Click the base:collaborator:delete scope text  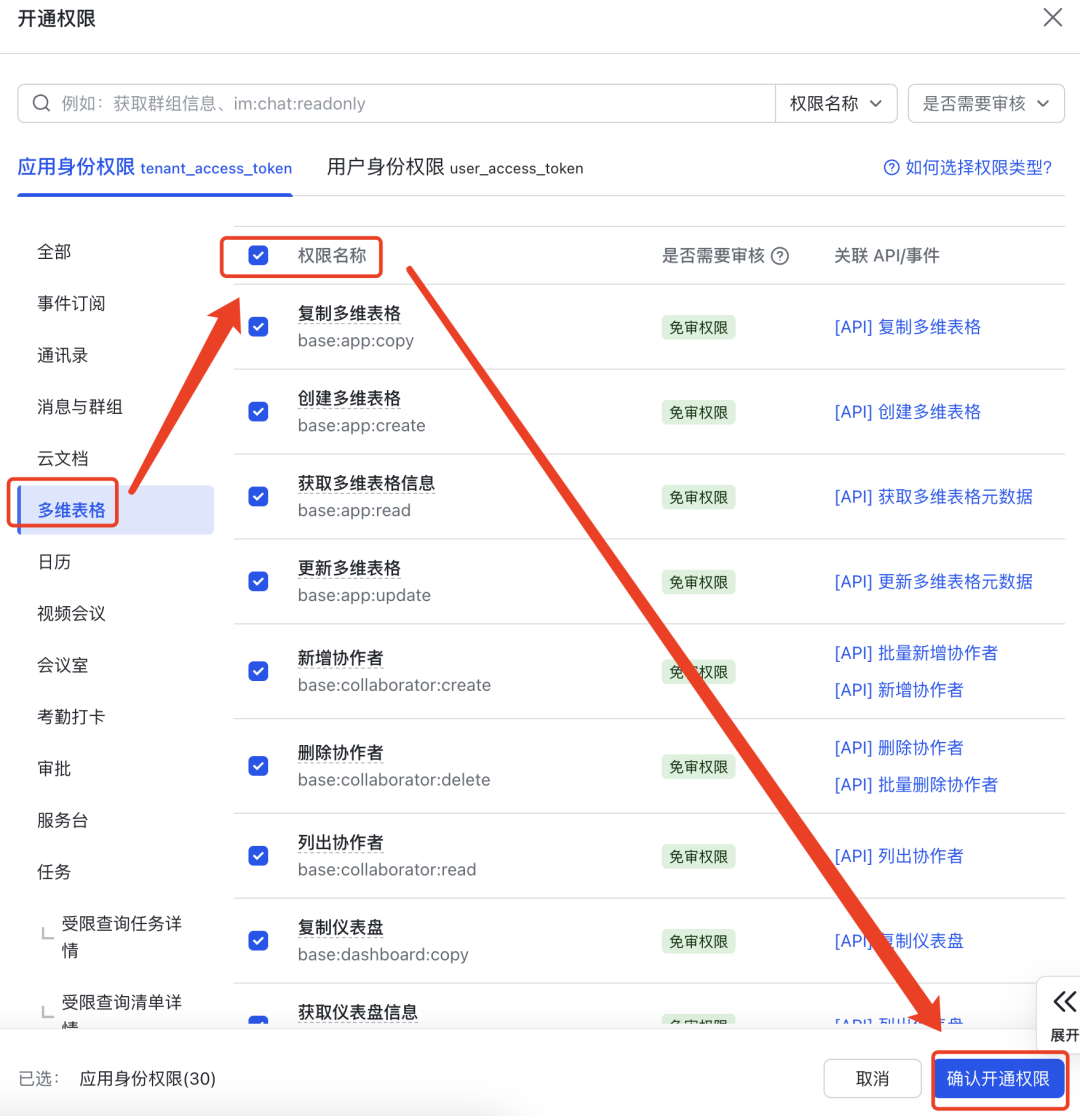click(394, 779)
